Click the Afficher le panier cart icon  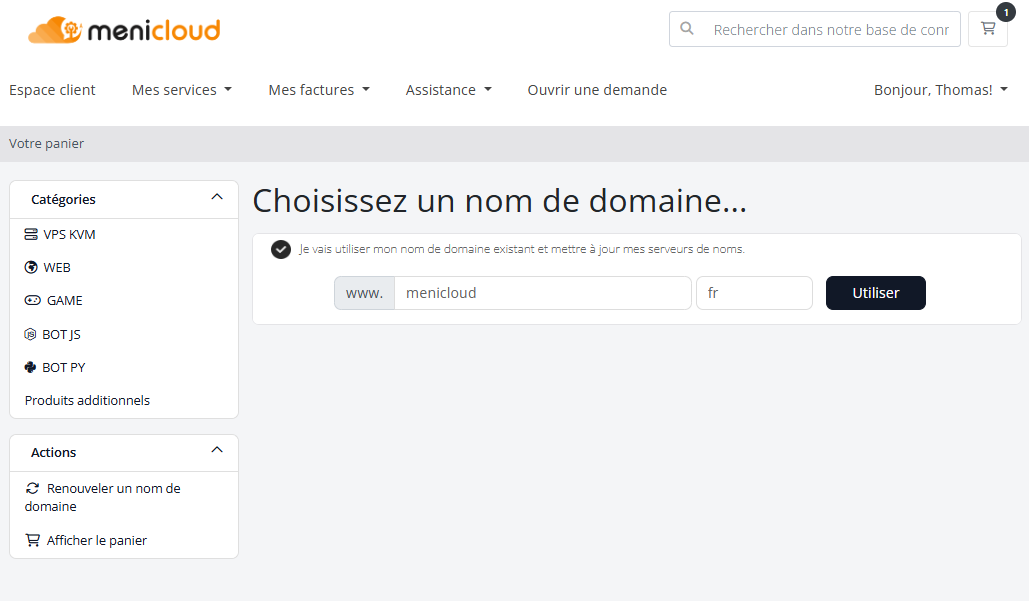point(32,540)
